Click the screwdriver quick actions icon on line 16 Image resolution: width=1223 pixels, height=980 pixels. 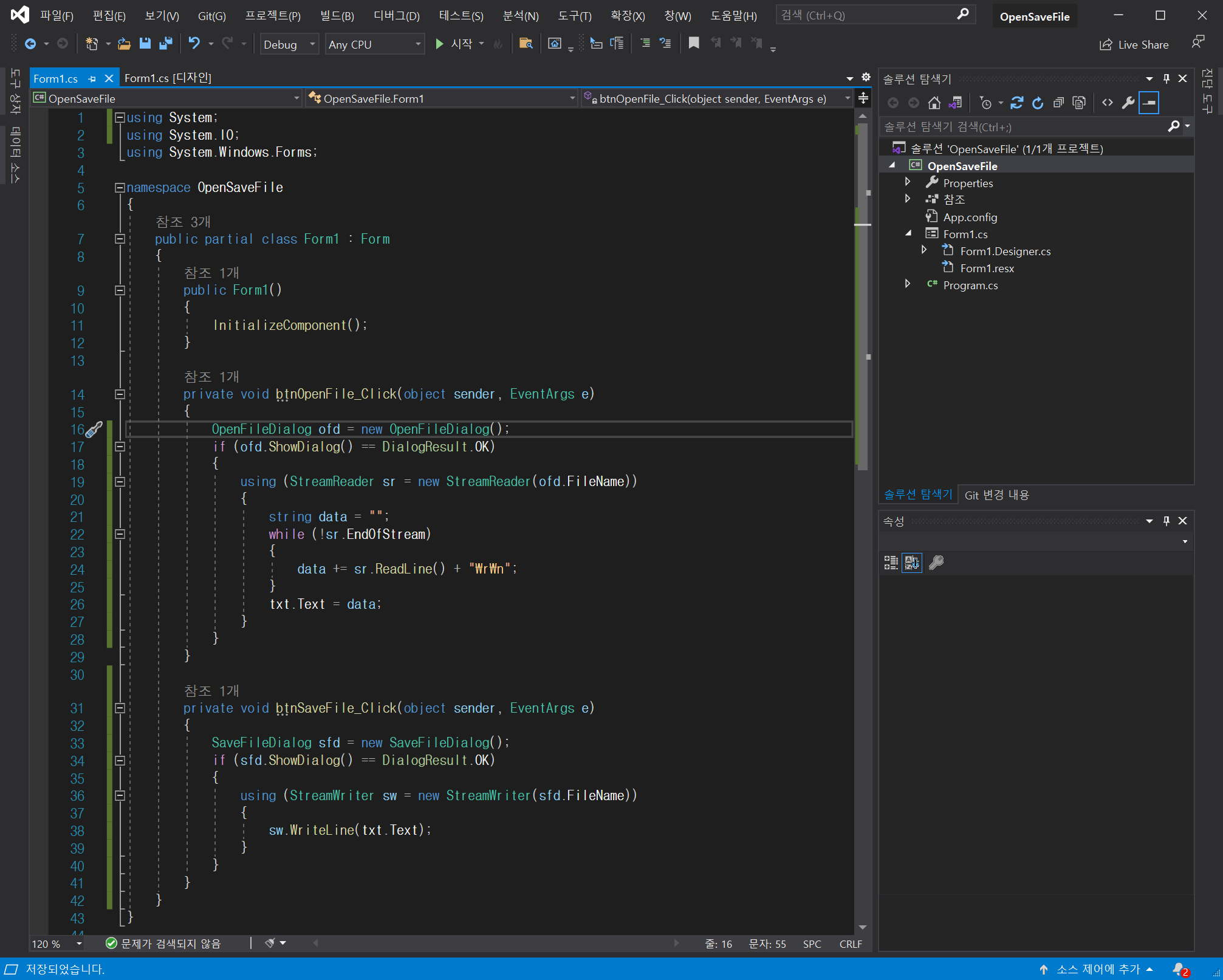94,430
